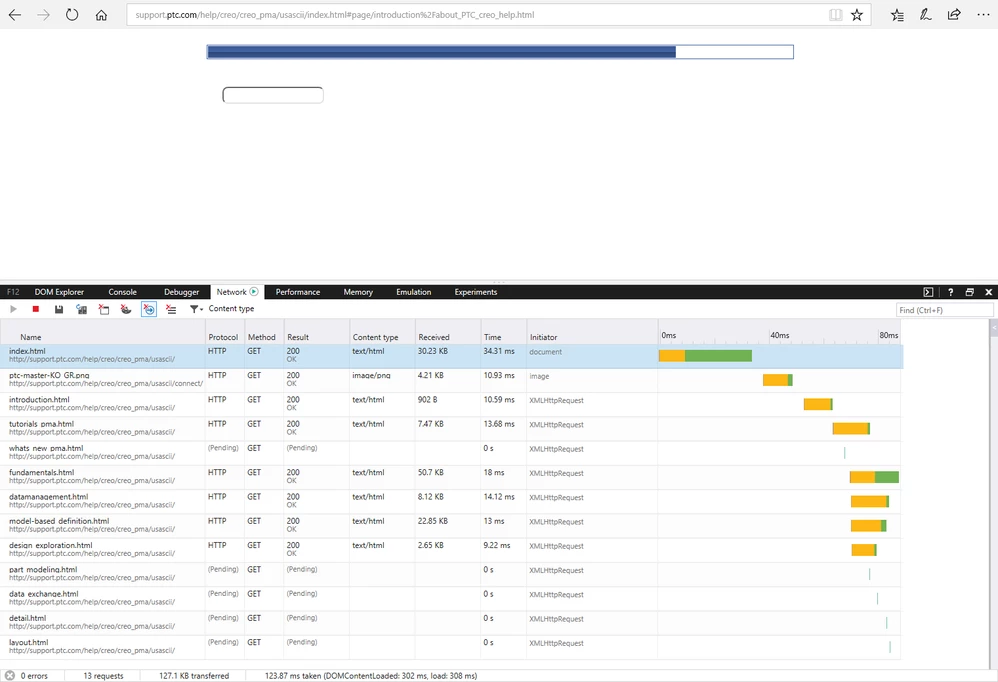The width and height of the screenshot is (998, 682).
Task: Stop network capture red square
Action: (36, 309)
